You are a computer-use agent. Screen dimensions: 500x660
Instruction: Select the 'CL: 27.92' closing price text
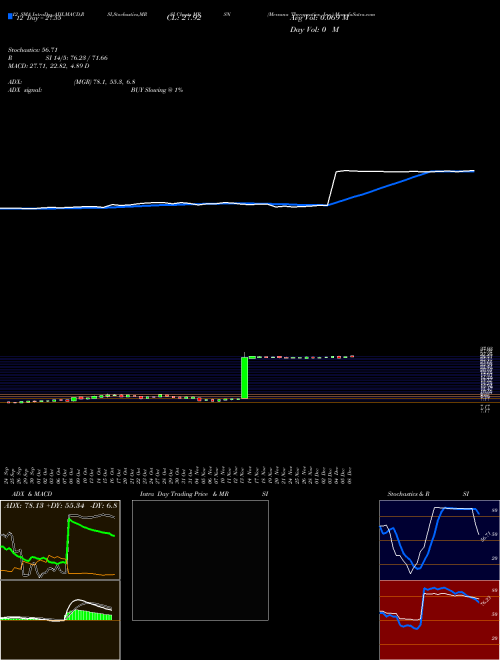click(184, 18)
